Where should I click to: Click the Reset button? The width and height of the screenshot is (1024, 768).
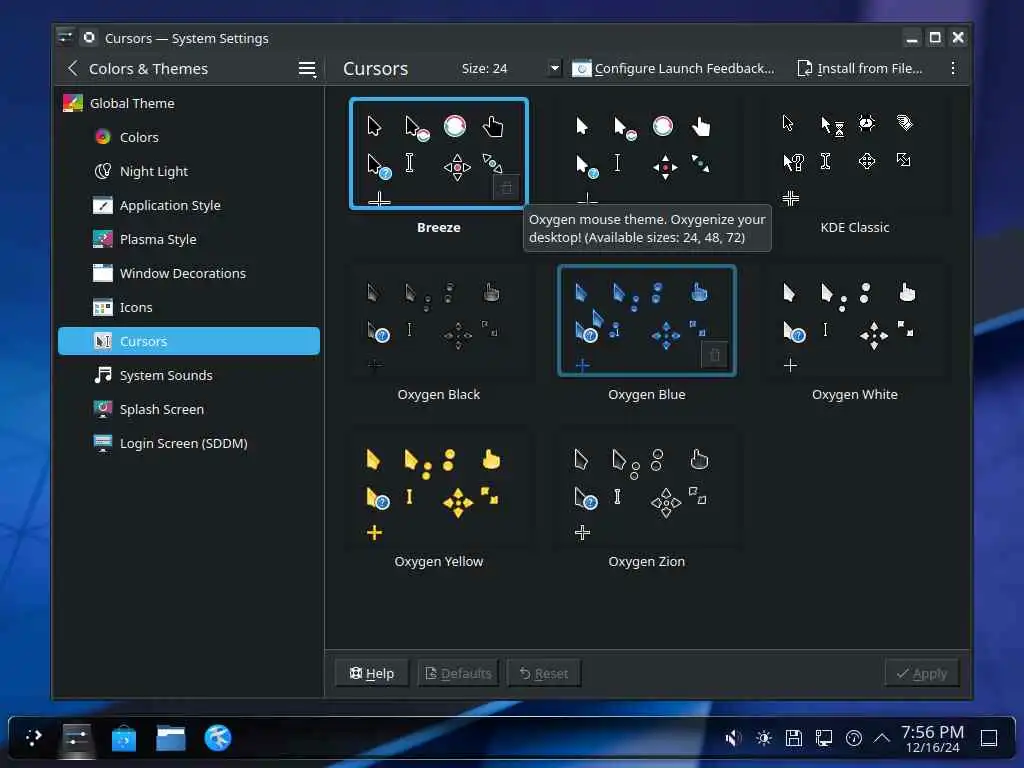click(544, 673)
